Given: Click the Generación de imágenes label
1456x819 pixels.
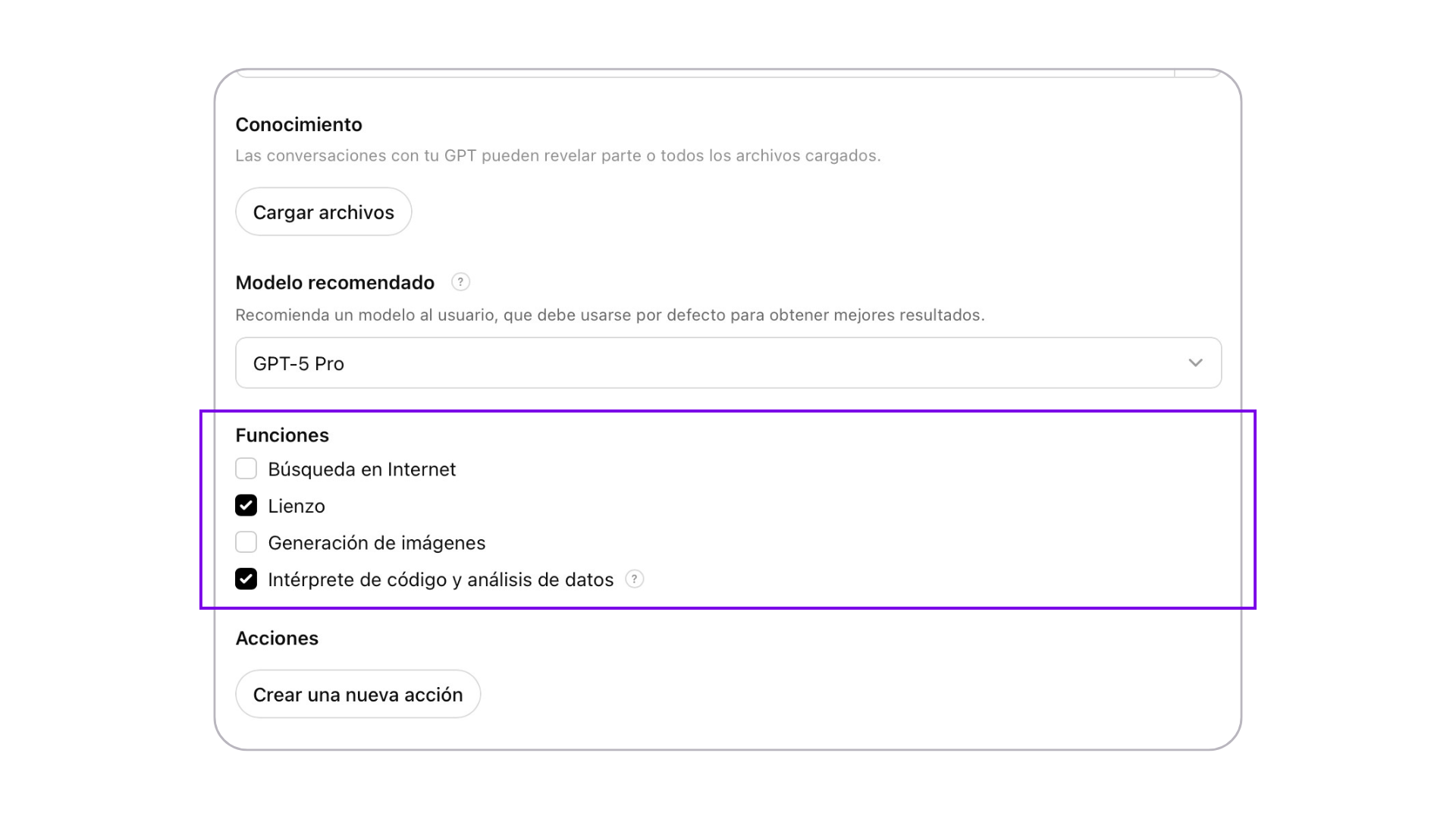Looking at the screenshot, I should coord(376,543).
